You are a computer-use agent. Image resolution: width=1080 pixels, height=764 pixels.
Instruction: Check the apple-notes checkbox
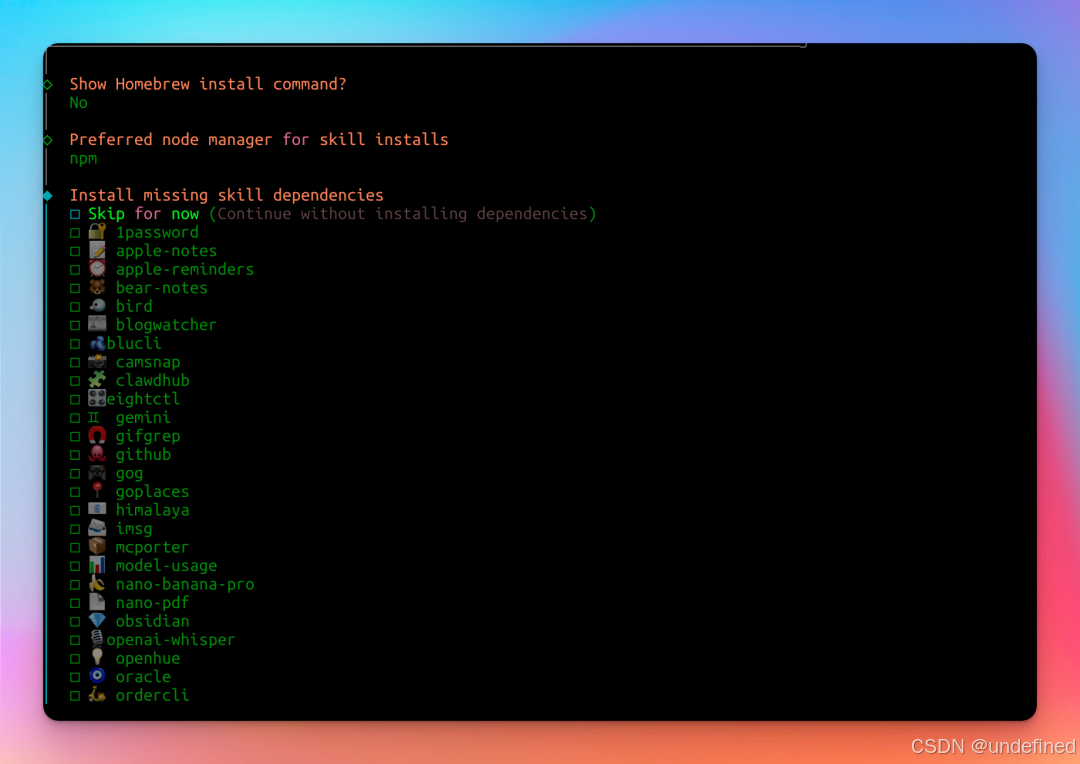[x=75, y=251]
